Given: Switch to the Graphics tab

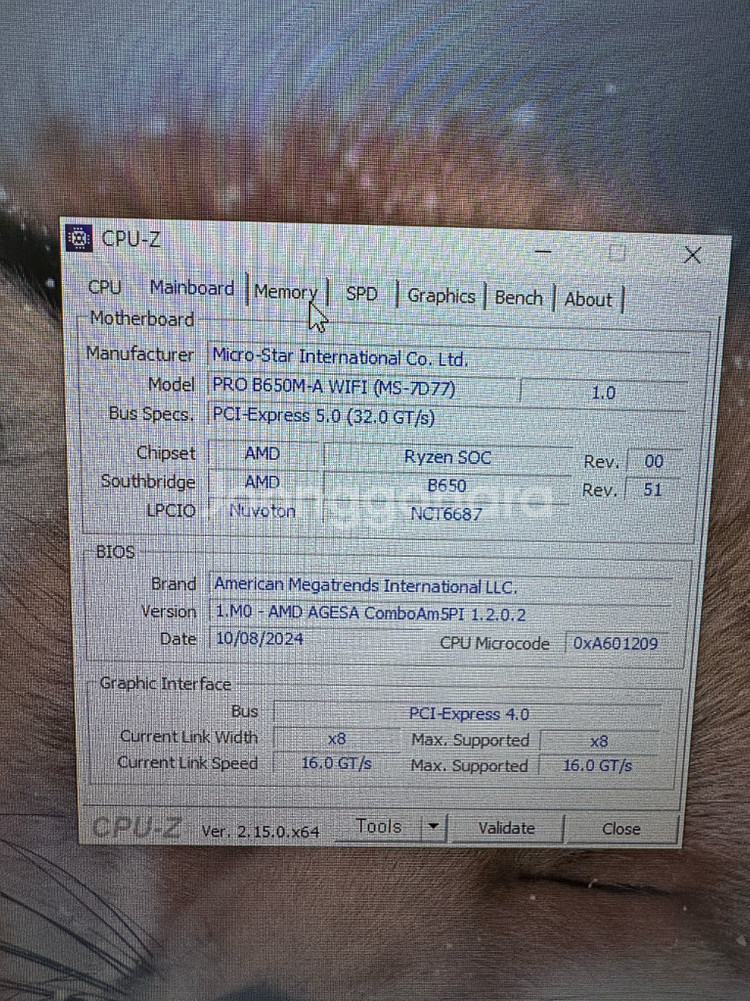Looking at the screenshot, I should (441, 296).
